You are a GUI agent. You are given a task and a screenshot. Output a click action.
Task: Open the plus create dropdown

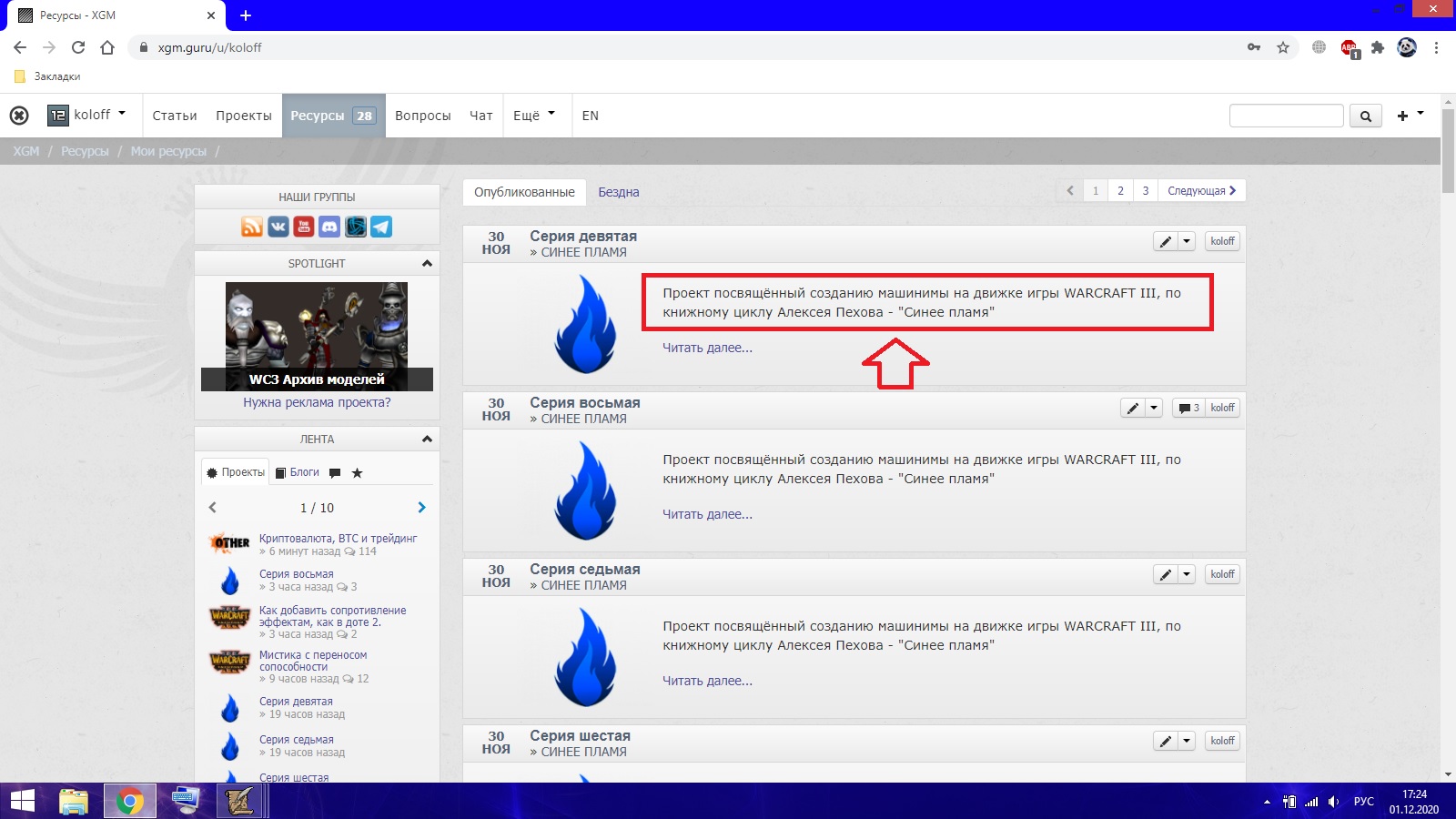tap(1410, 116)
